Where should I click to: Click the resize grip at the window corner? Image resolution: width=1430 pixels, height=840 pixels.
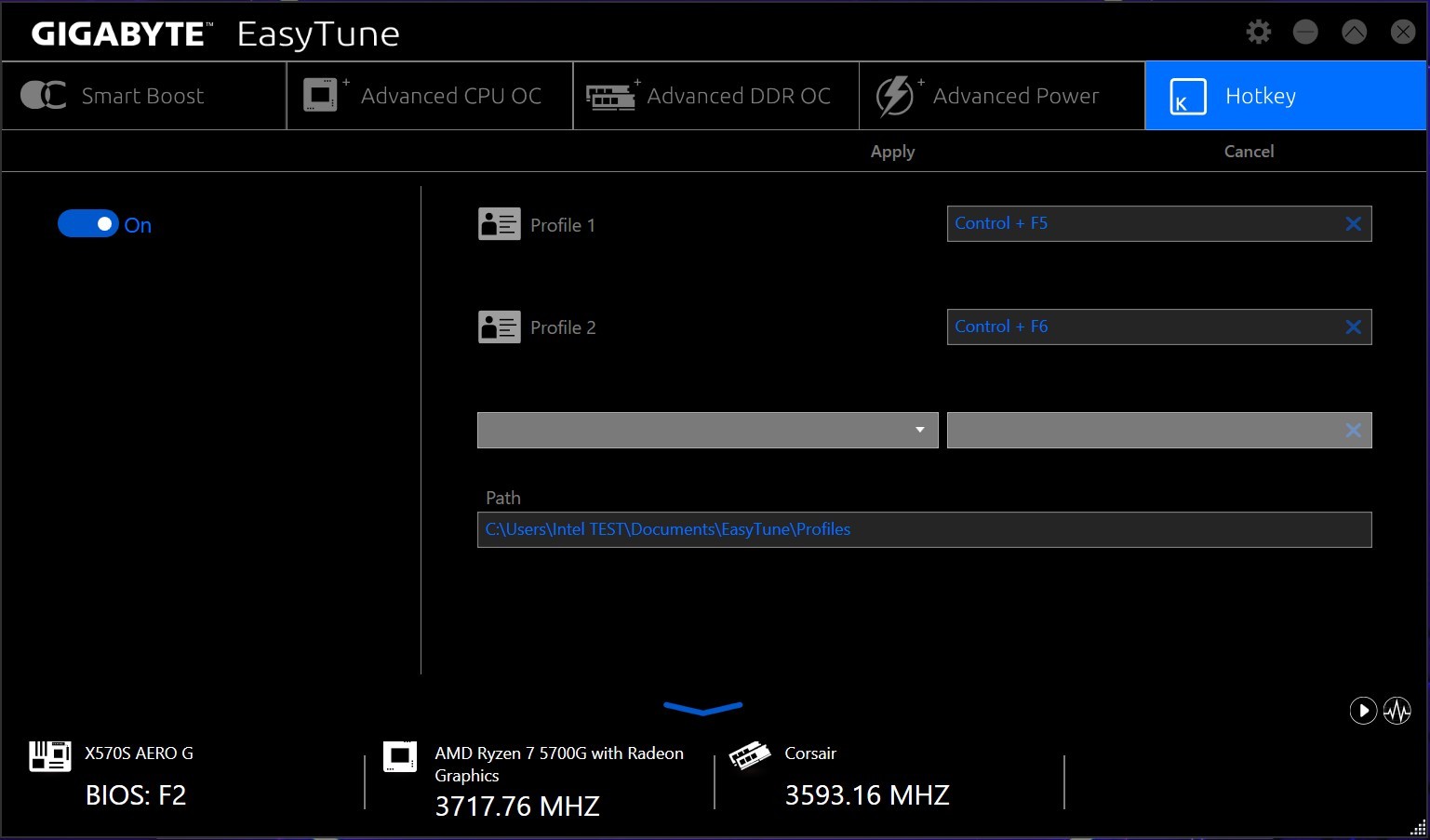1418,828
